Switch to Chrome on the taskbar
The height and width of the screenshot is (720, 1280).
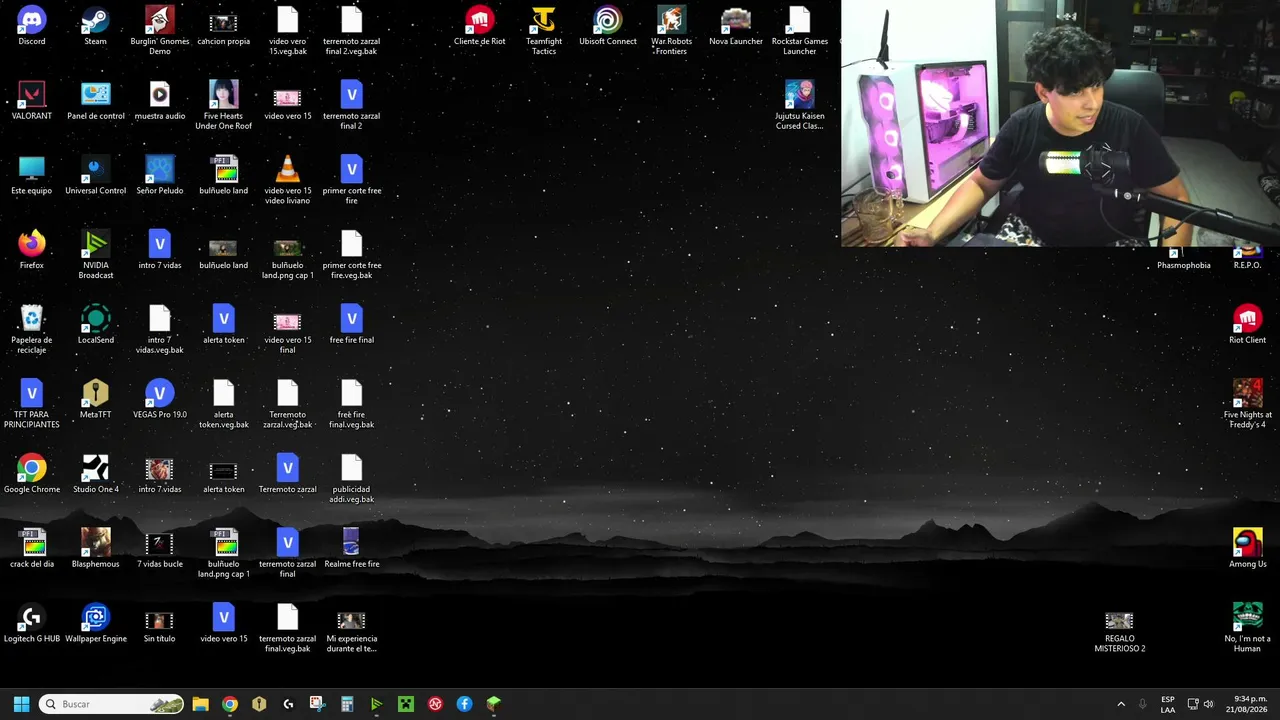230,704
